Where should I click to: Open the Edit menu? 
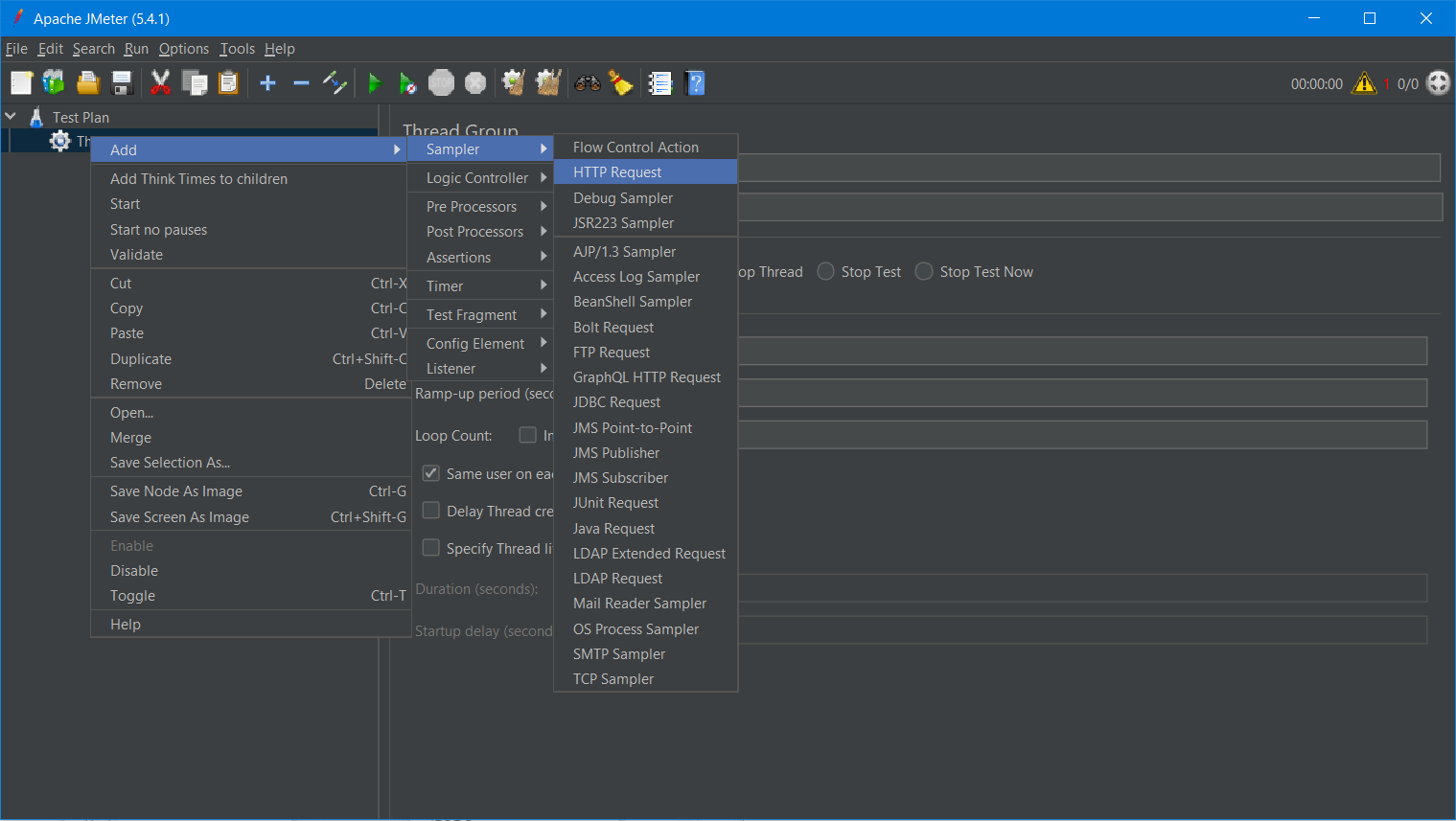tap(50, 49)
